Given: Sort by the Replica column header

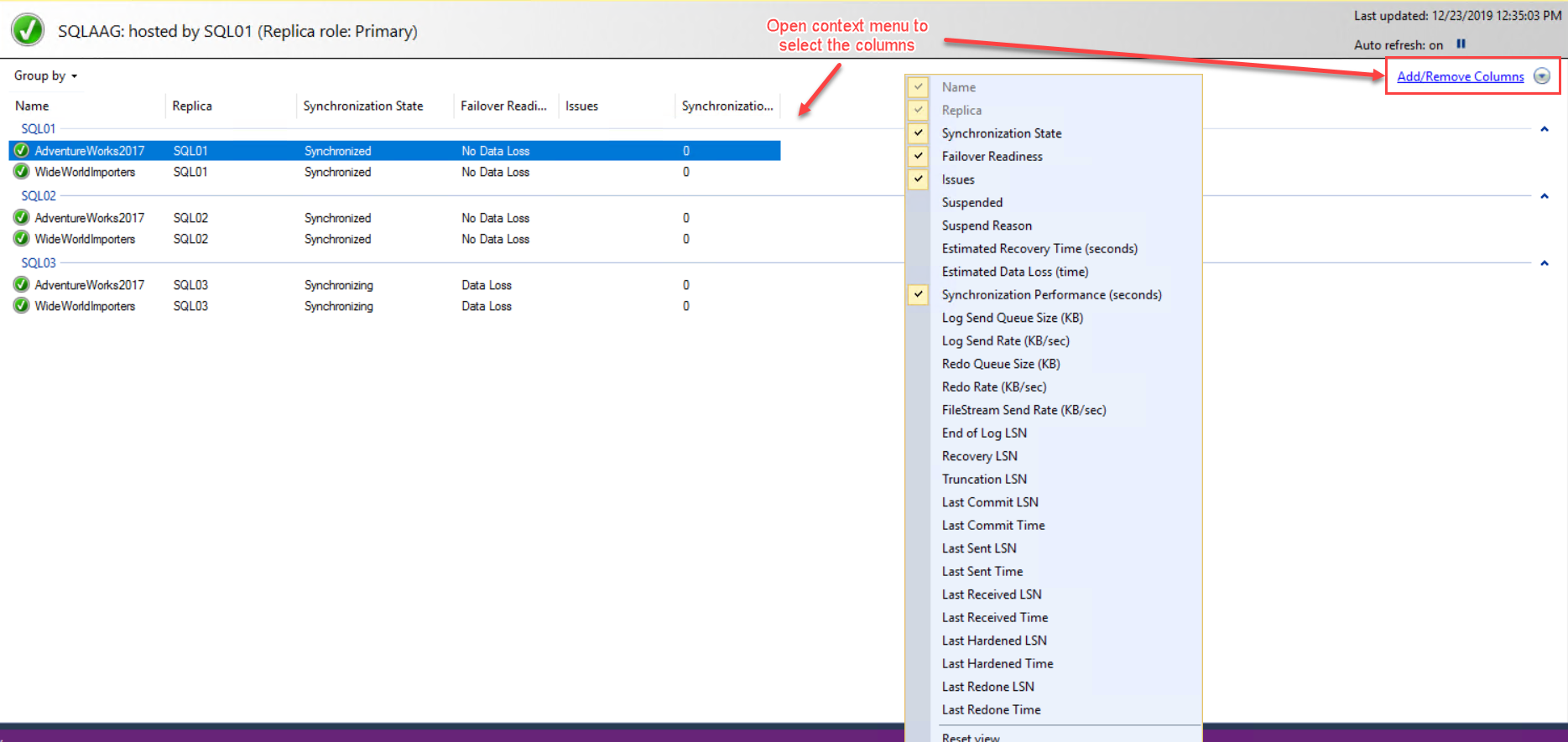Looking at the screenshot, I should (192, 106).
